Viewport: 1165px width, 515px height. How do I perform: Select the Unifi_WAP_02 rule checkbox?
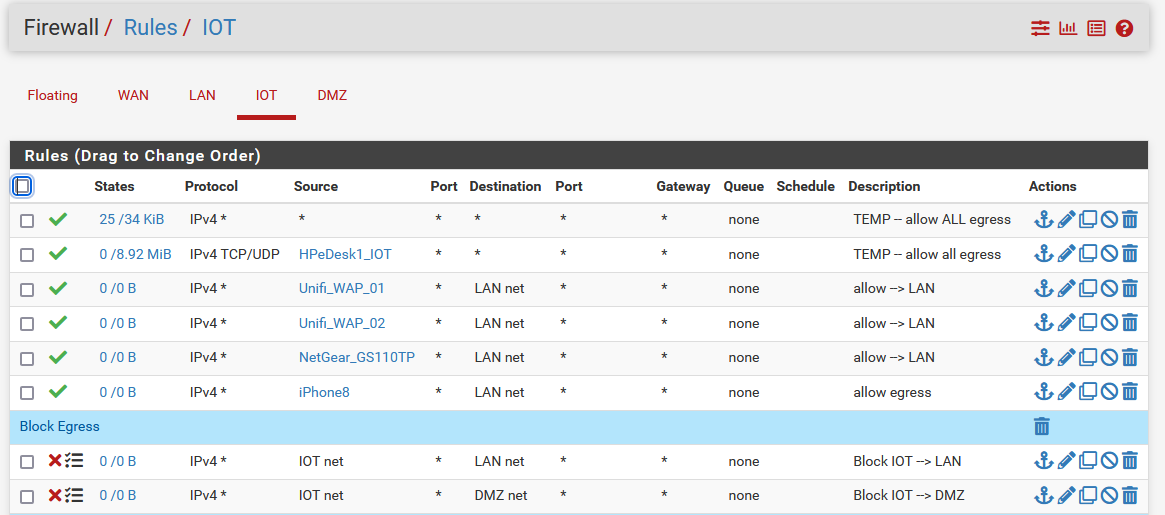point(27,324)
